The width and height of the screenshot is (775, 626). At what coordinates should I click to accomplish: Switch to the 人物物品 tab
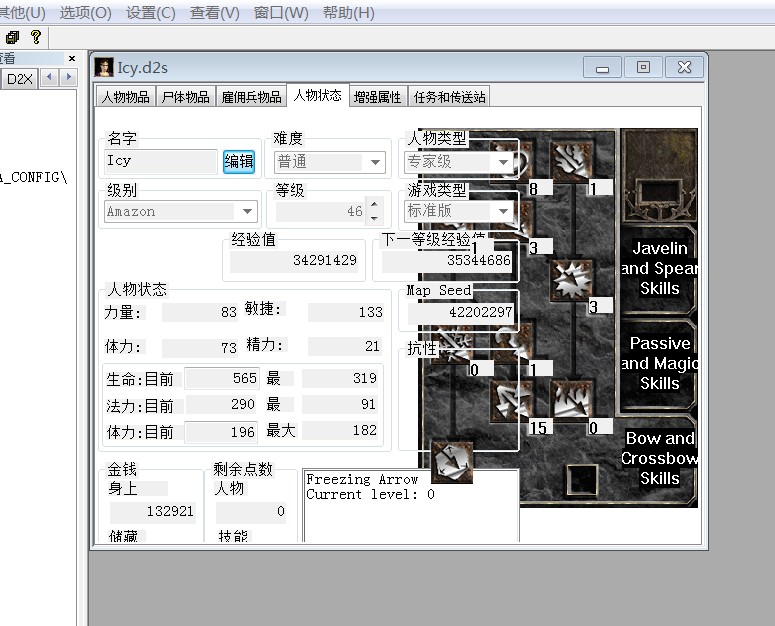click(126, 97)
